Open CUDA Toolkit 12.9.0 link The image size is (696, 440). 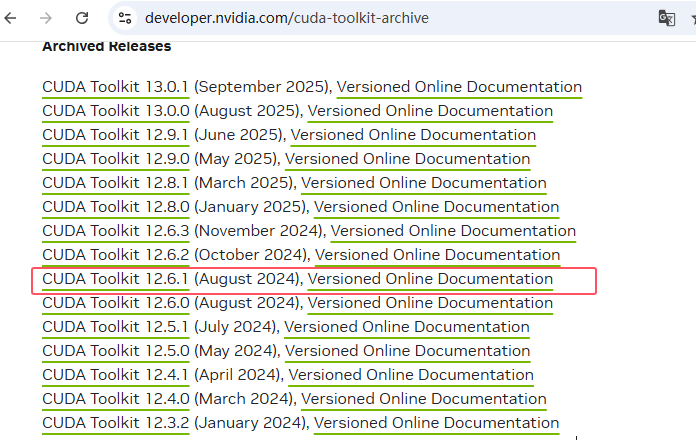coord(115,159)
